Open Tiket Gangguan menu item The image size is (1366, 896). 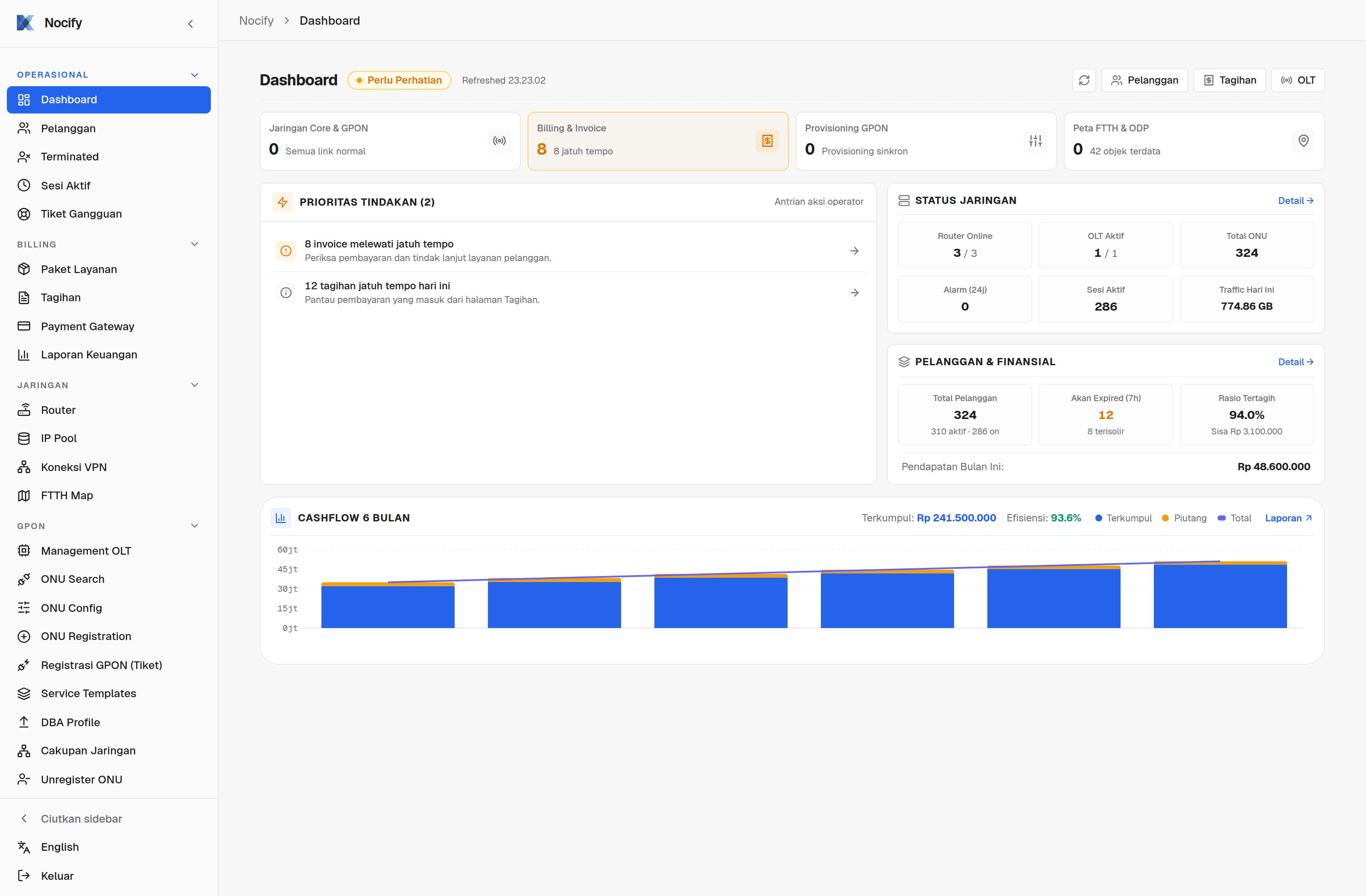click(108, 214)
